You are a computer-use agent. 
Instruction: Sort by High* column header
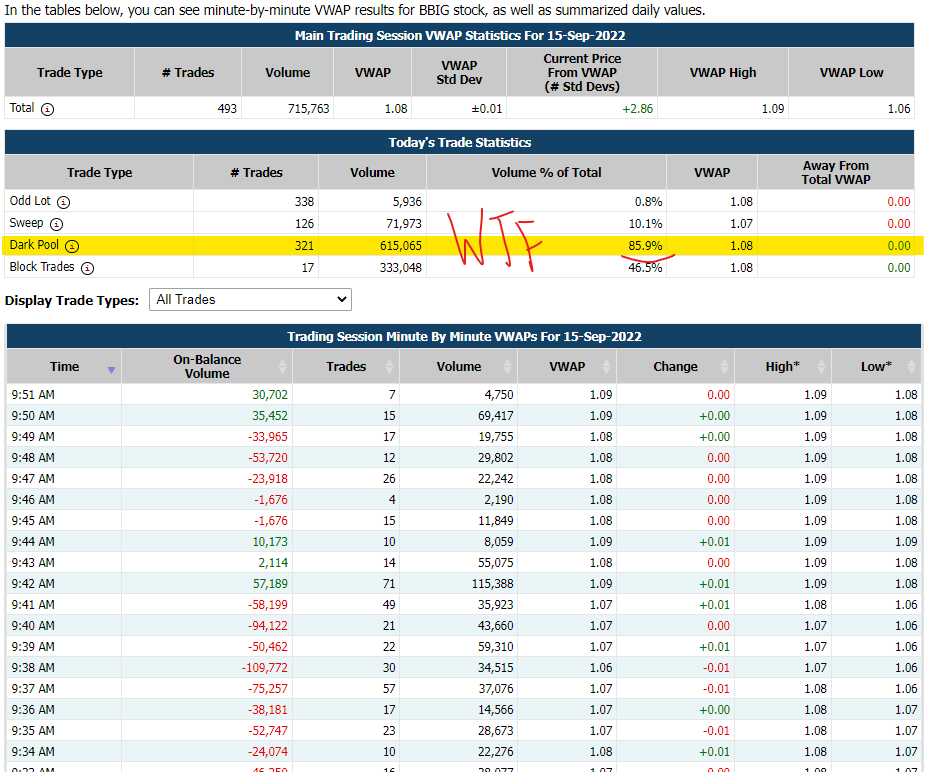[782, 367]
